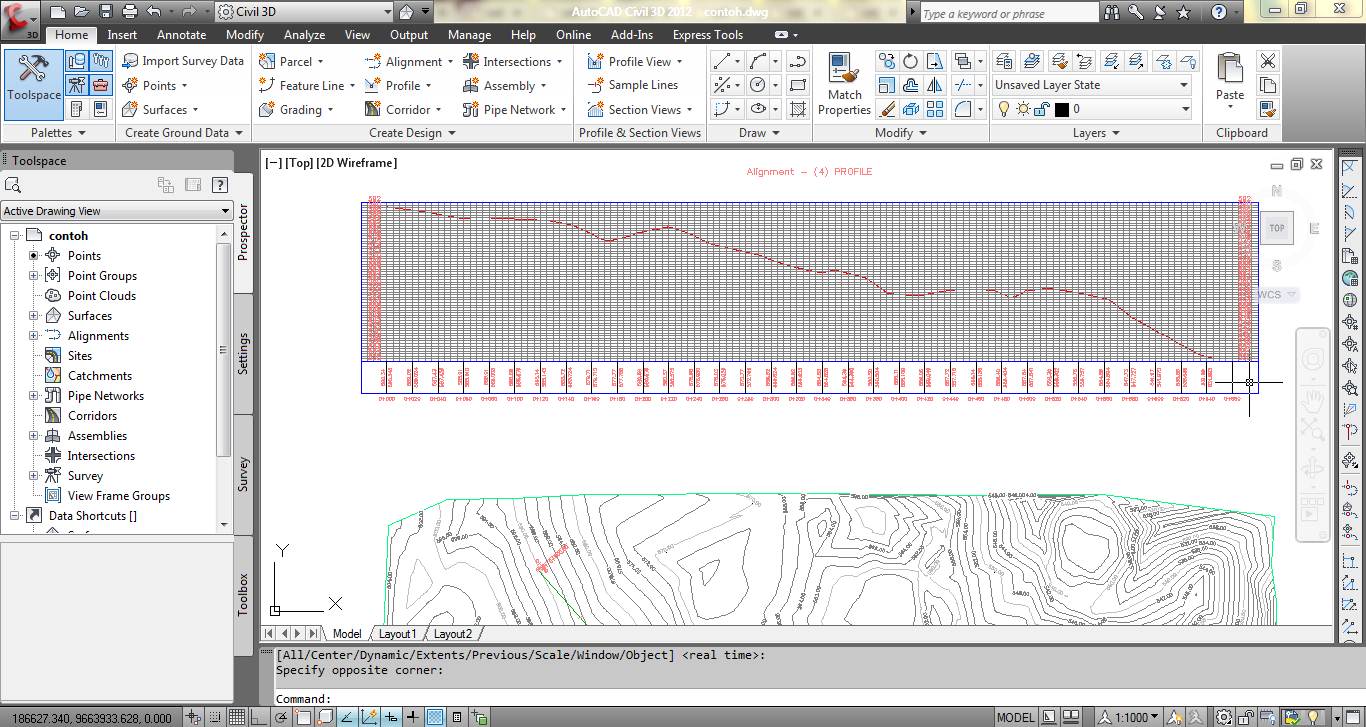Image resolution: width=1366 pixels, height=727 pixels.
Task: Switch to Layout1
Action: [397, 633]
